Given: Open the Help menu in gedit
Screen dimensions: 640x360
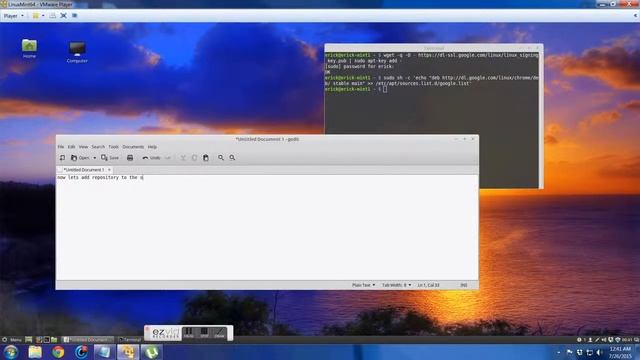Looking at the screenshot, I should (x=152, y=147).
